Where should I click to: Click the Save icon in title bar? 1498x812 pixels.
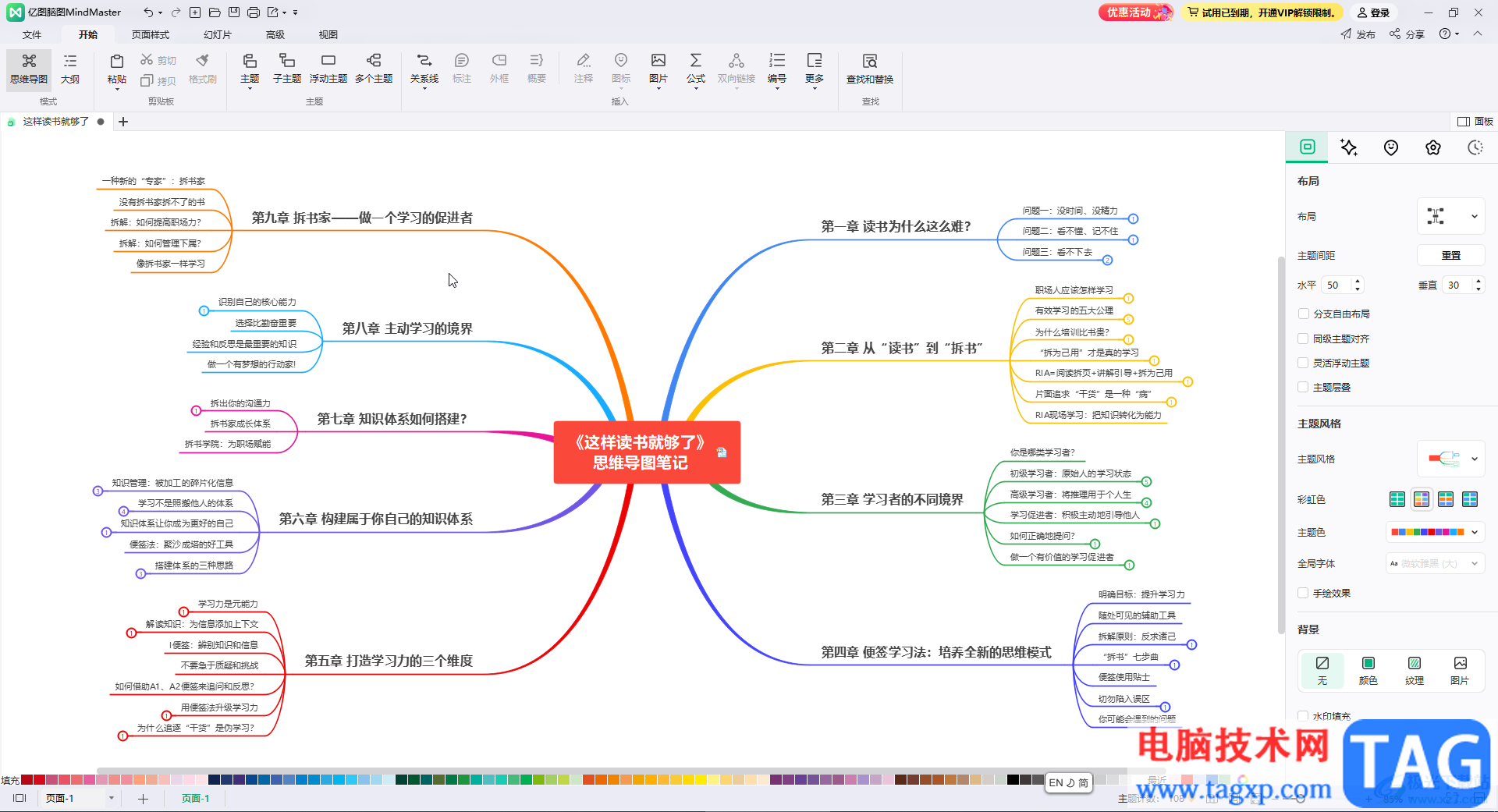[234, 12]
